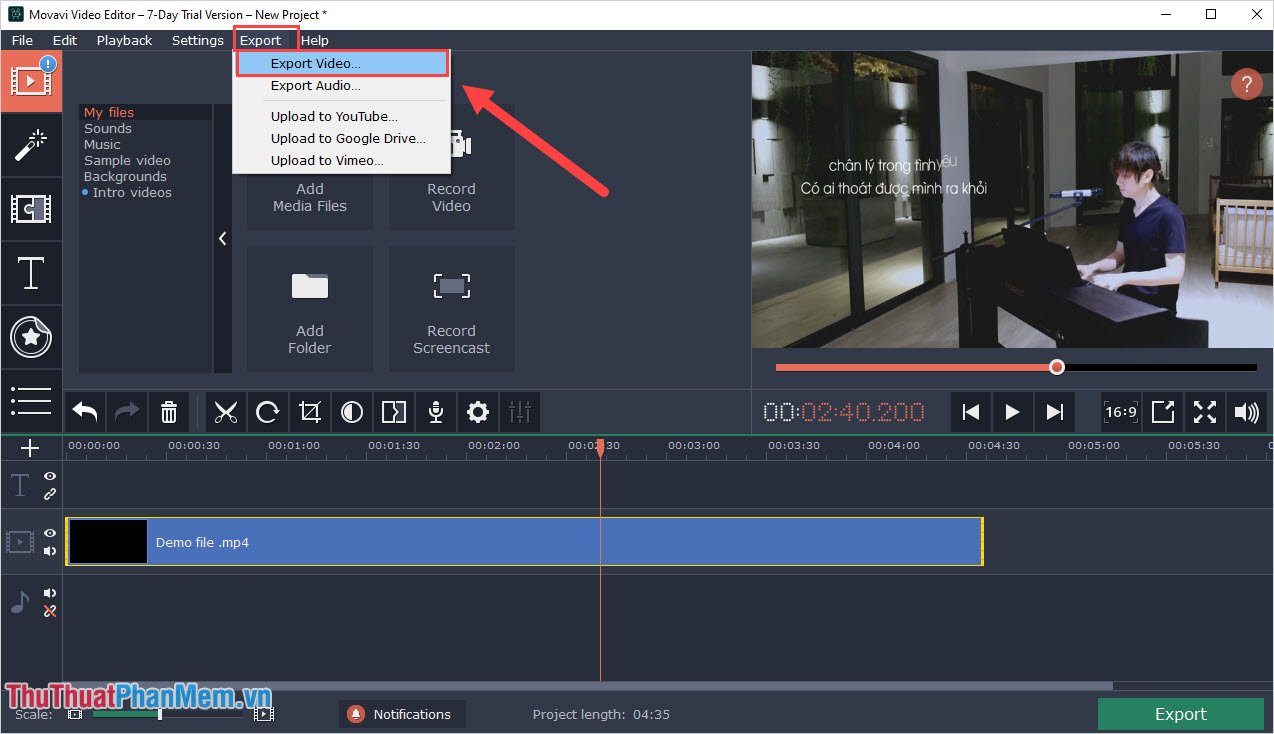The width and height of the screenshot is (1274, 734).
Task: Mute the video track audio
Action: 49,549
